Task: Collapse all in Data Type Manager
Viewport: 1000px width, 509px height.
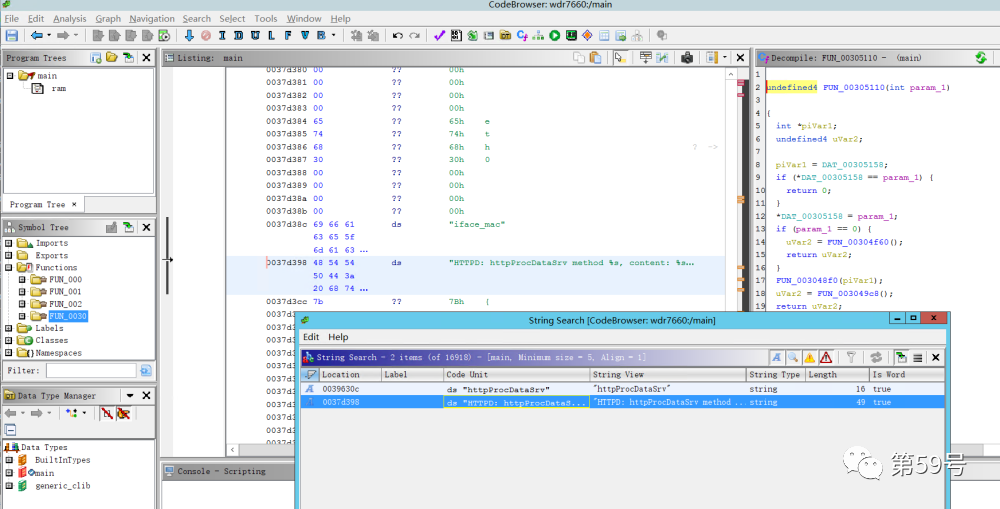Action: coord(11,429)
